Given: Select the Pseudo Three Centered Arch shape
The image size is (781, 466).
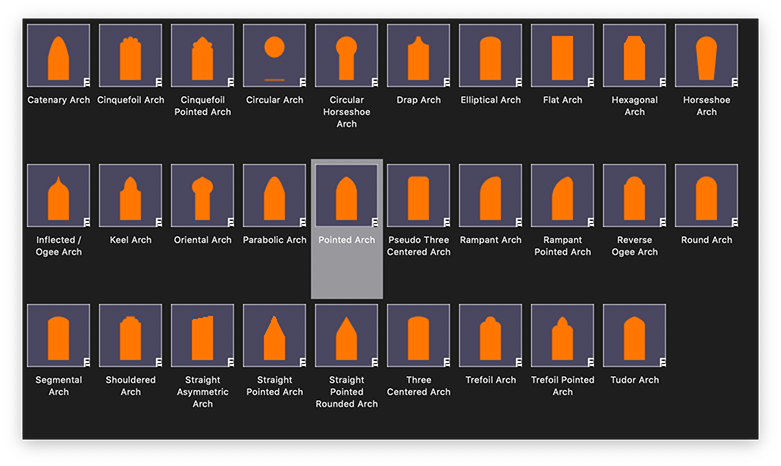Looking at the screenshot, I should click(418, 196).
